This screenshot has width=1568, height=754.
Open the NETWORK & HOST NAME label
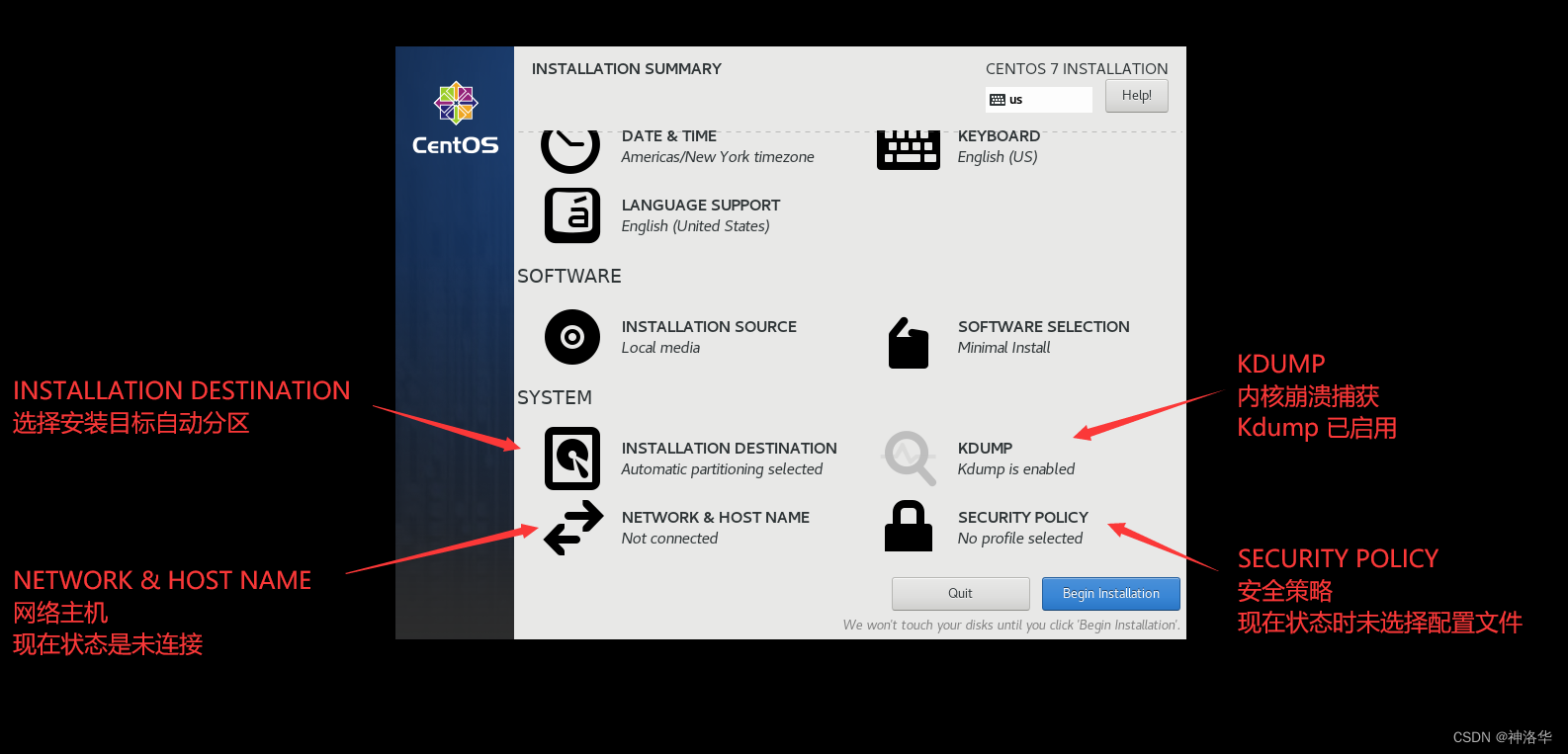716,518
